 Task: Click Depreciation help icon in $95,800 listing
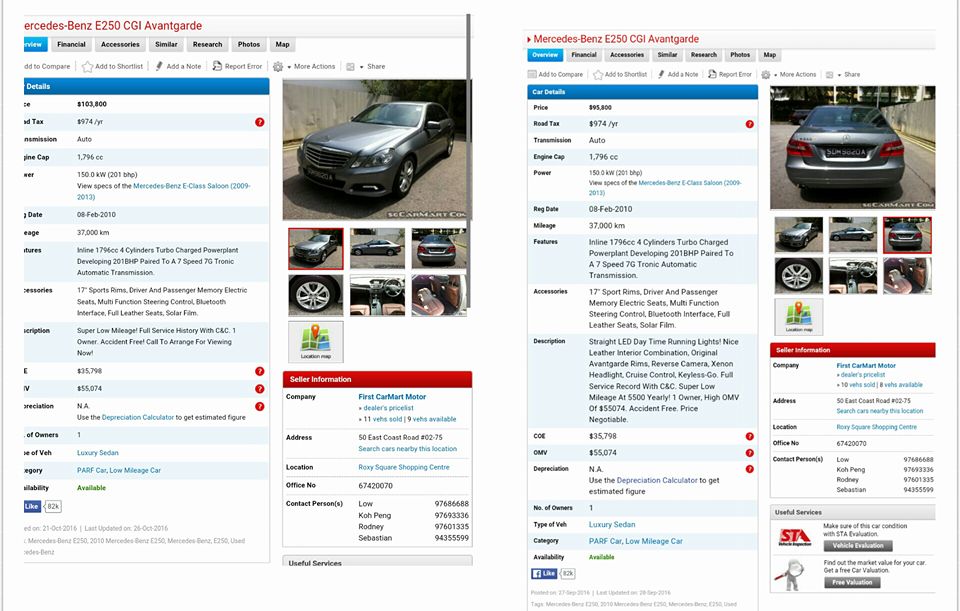749,469
